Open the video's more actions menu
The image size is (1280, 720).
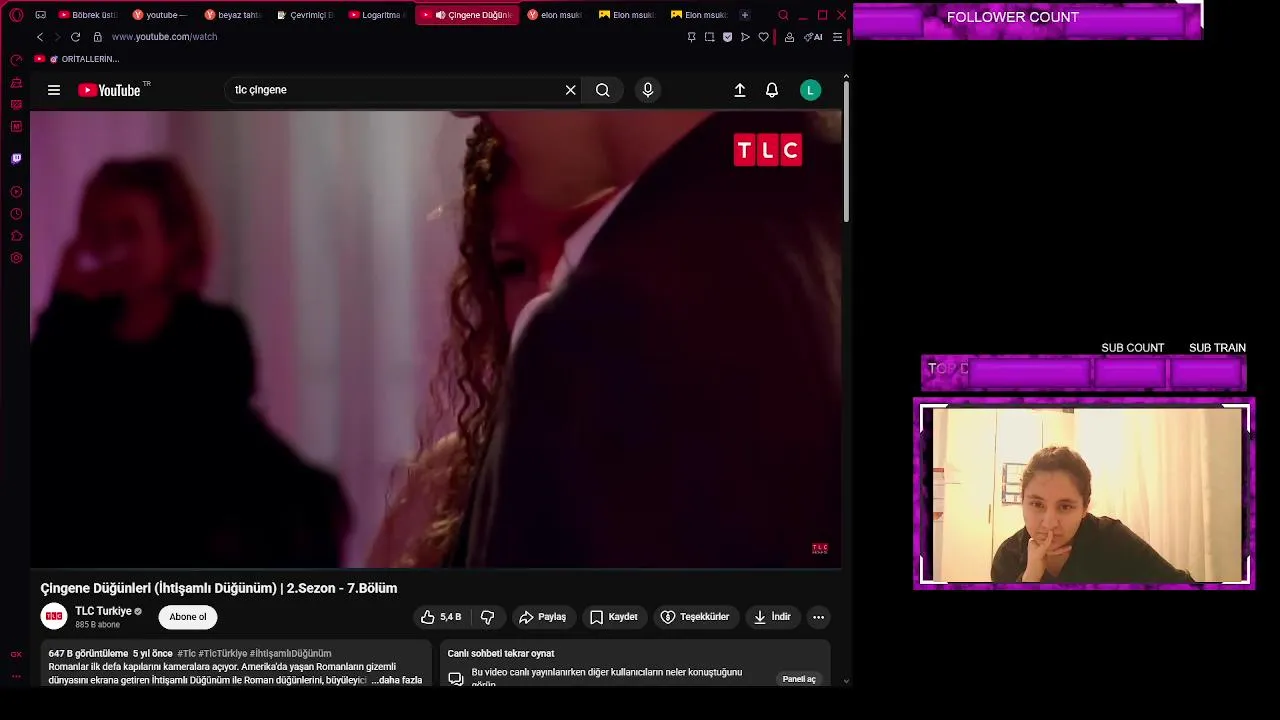[818, 617]
